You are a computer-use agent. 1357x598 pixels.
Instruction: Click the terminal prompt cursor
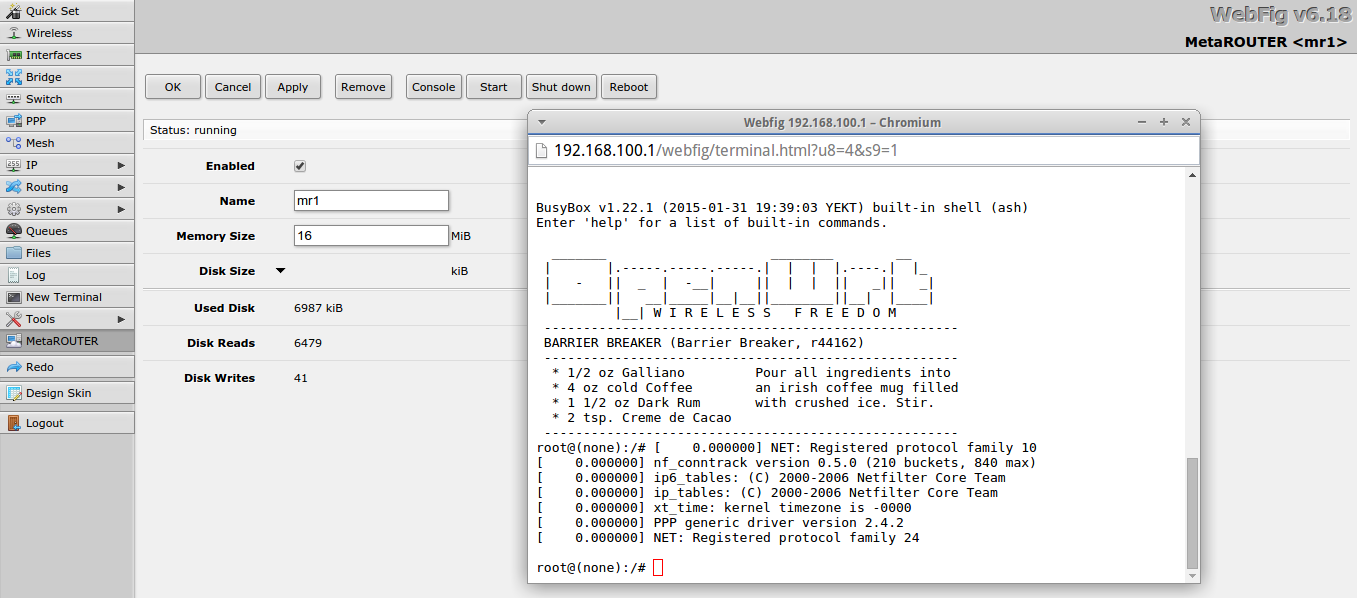[x=658, y=568]
